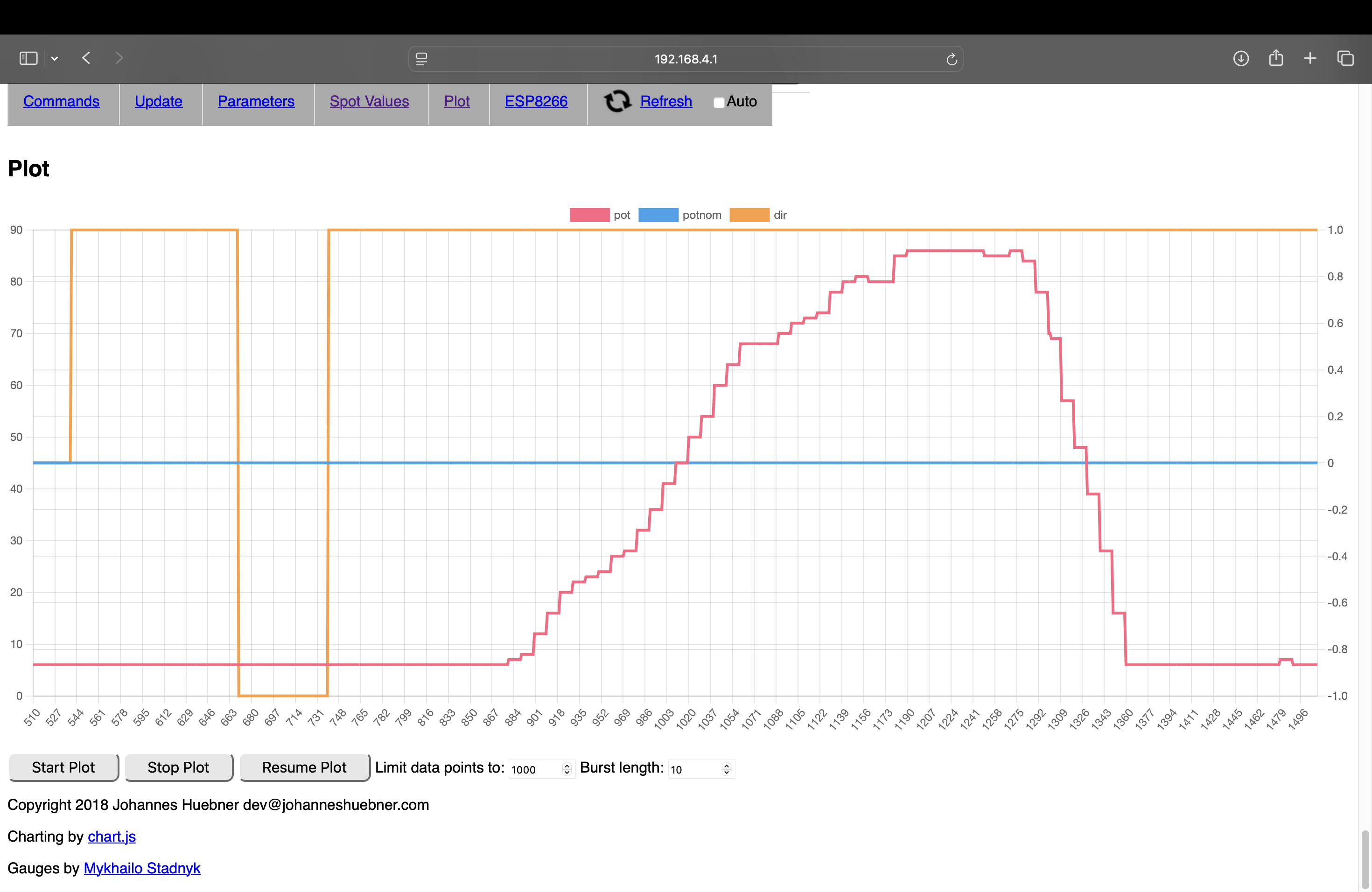1372x892 pixels.
Task: Open the Parameters tab
Action: click(x=256, y=101)
